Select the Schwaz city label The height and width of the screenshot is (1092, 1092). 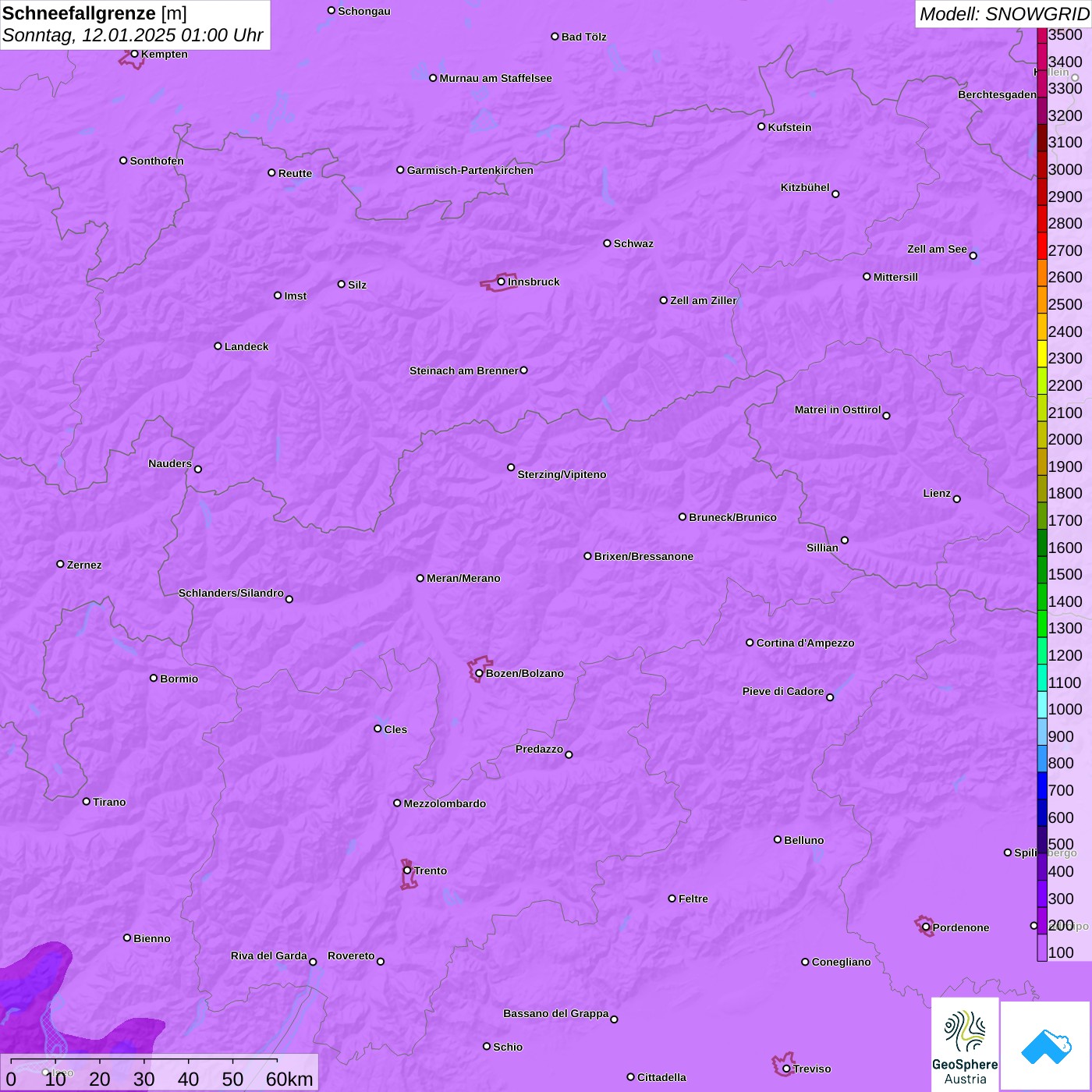click(633, 243)
